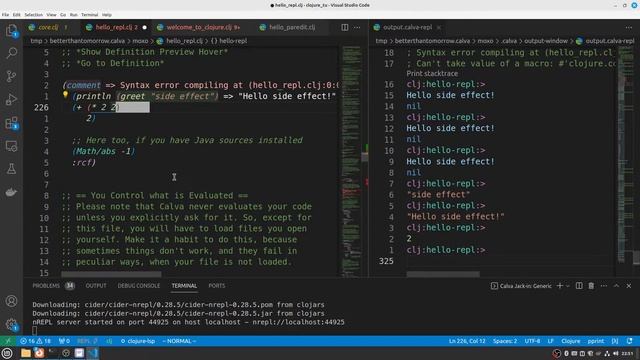
Task: Click output-window breadcrumb in right editor
Action: (546, 41)
